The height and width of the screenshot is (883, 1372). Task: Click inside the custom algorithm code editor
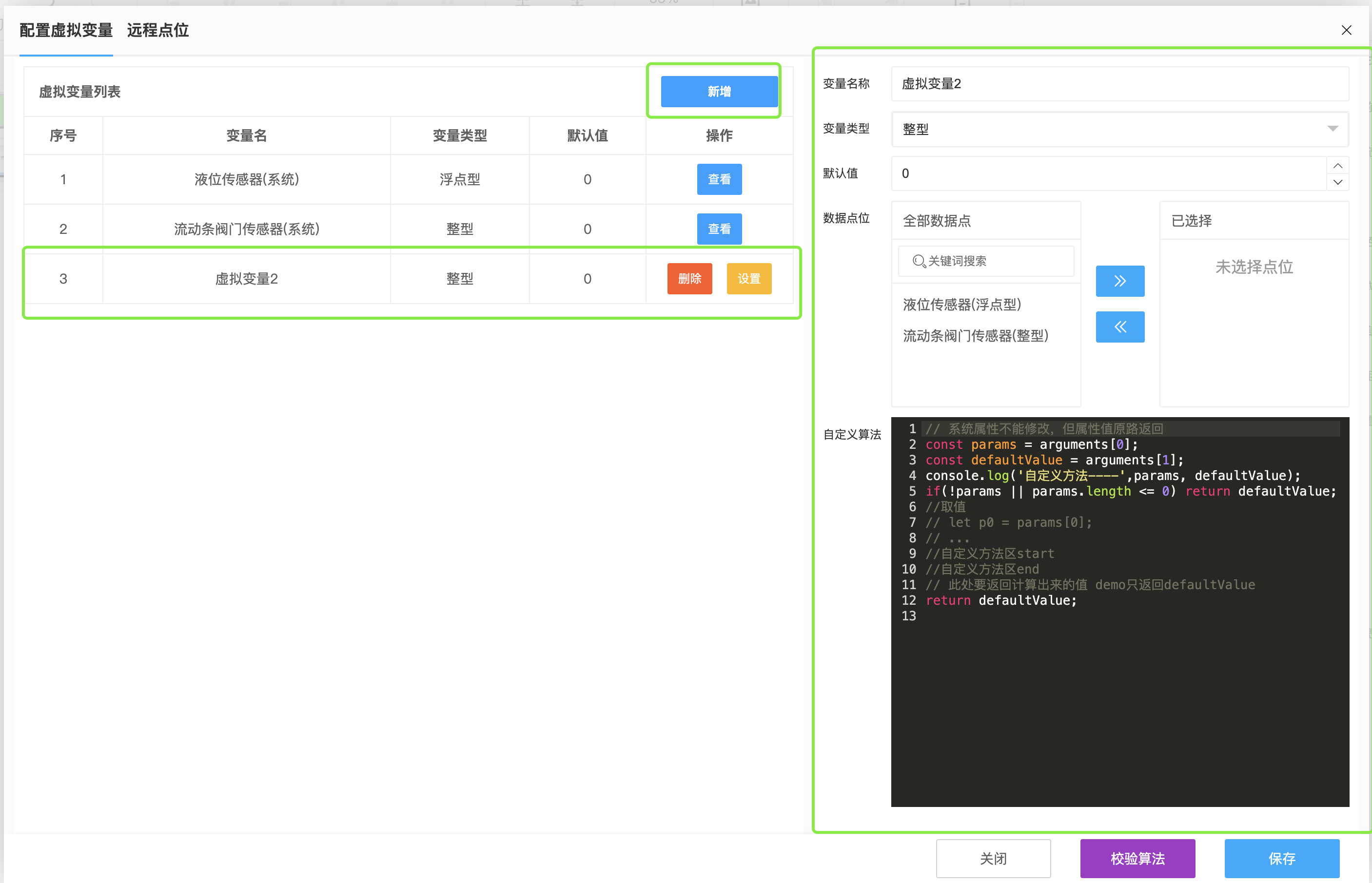click(x=1119, y=612)
